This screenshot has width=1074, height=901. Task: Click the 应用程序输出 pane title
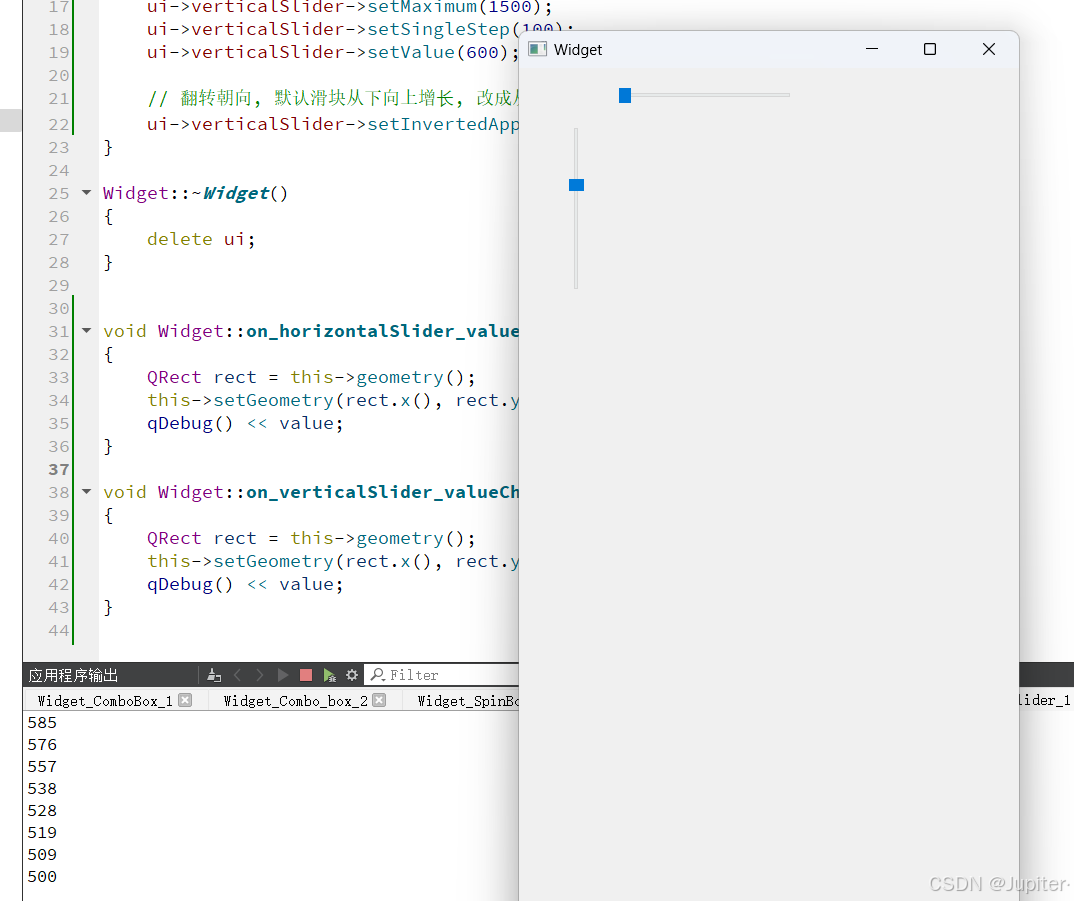[x=73, y=676]
